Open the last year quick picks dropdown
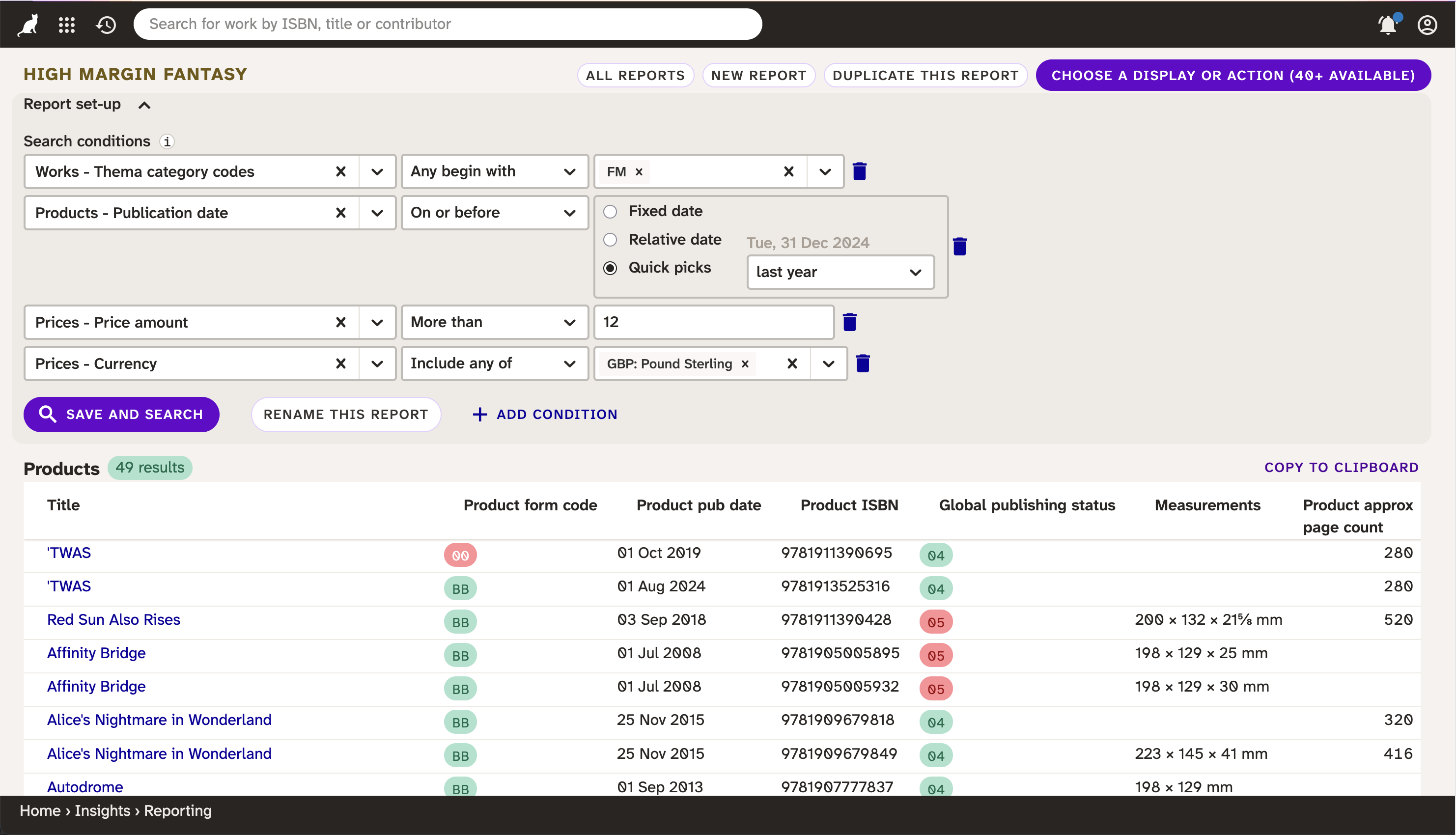The width and height of the screenshot is (1456, 835). coord(840,272)
